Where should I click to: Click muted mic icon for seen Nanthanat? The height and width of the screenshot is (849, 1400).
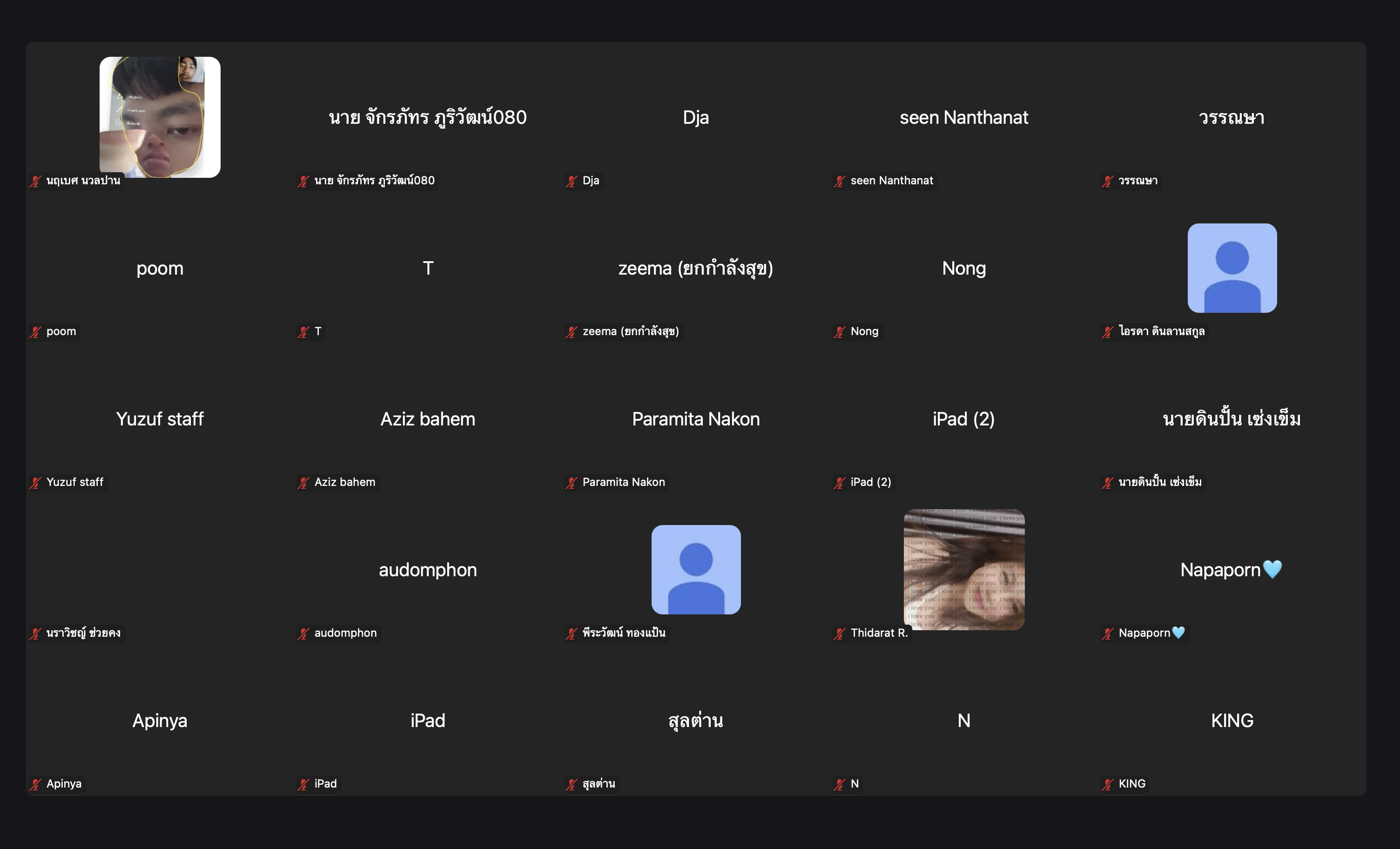(840, 181)
